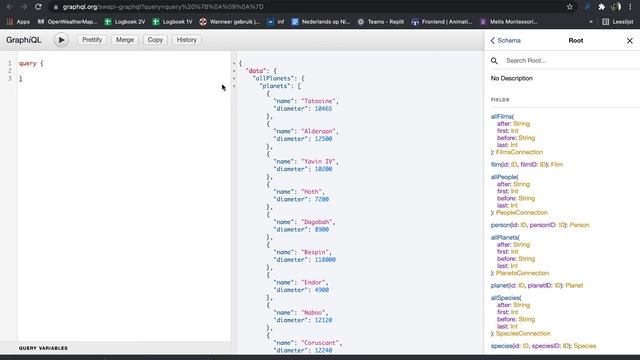Open the browser extensions puzzle icon

(601, 7)
